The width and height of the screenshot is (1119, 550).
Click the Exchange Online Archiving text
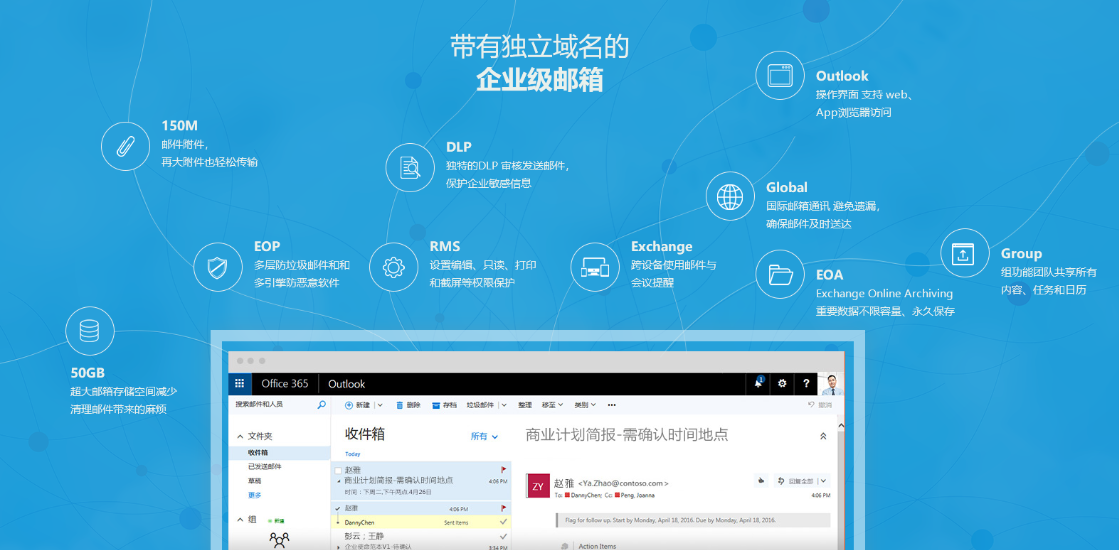click(x=884, y=293)
